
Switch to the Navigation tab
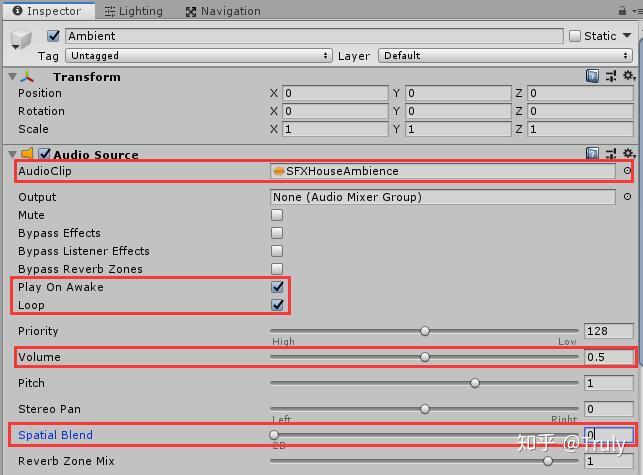click(223, 11)
